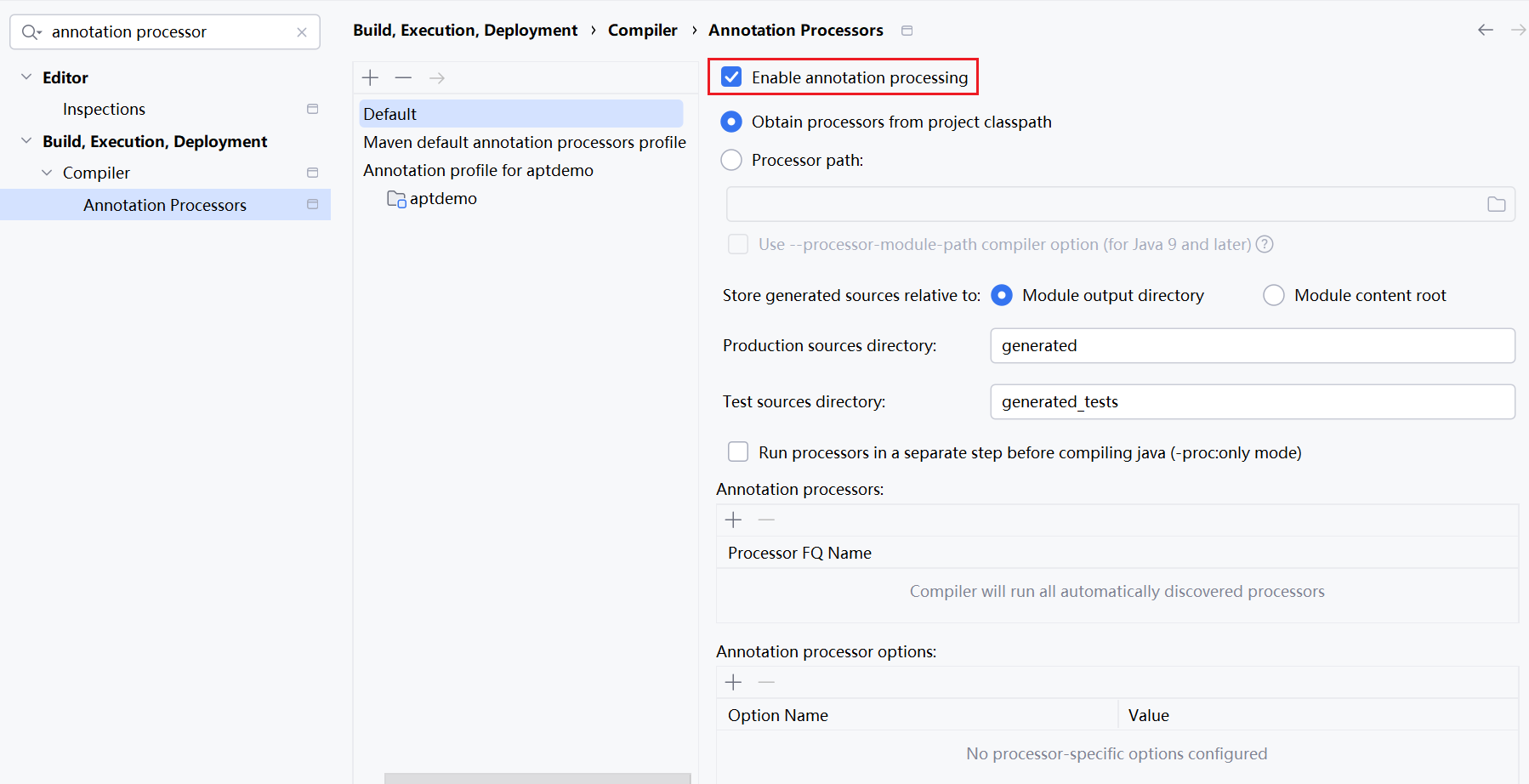The image size is (1529, 784).
Task: Open help for processor-module-path option
Action: pyautogui.click(x=1265, y=245)
